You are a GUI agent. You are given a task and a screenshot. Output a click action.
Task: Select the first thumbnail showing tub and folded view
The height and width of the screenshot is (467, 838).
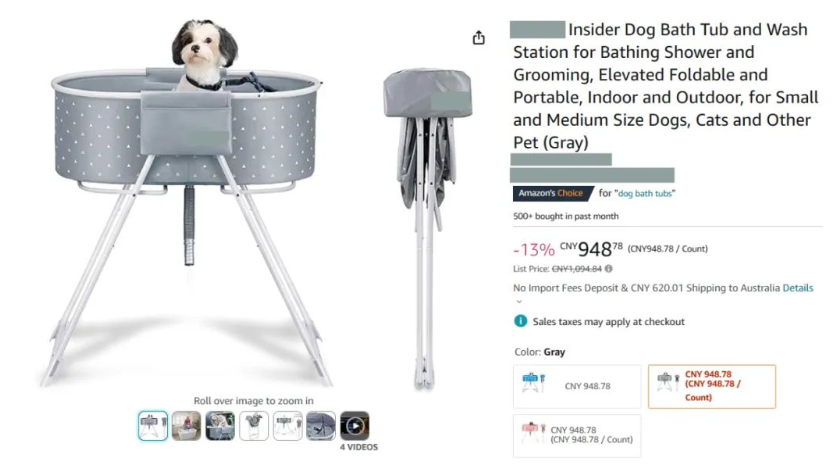click(153, 426)
